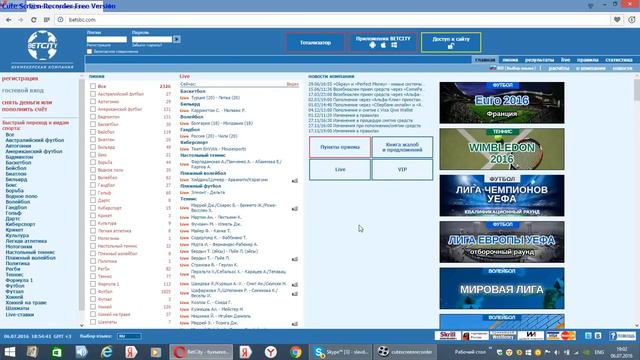Open Google Chrome from taskbar
This screenshot has width=640, height=360.
(296, 352)
